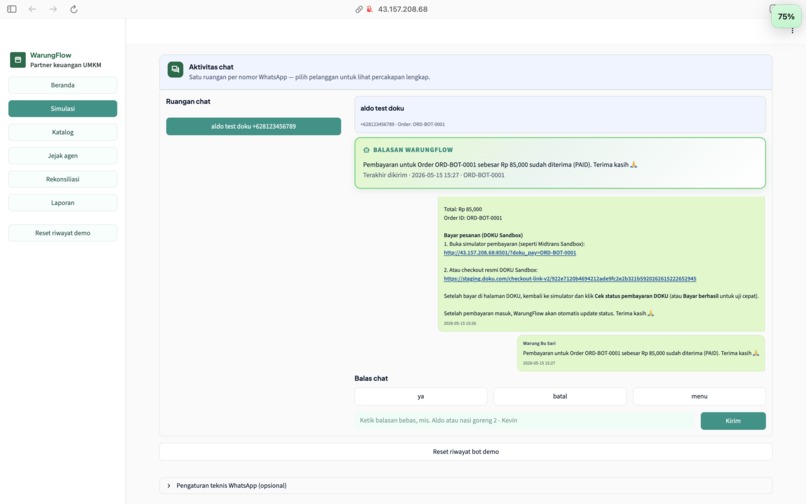Click the Aktivitas chat header icon
Image resolution: width=806 pixels, height=504 pixels.
tap(175, 69)
